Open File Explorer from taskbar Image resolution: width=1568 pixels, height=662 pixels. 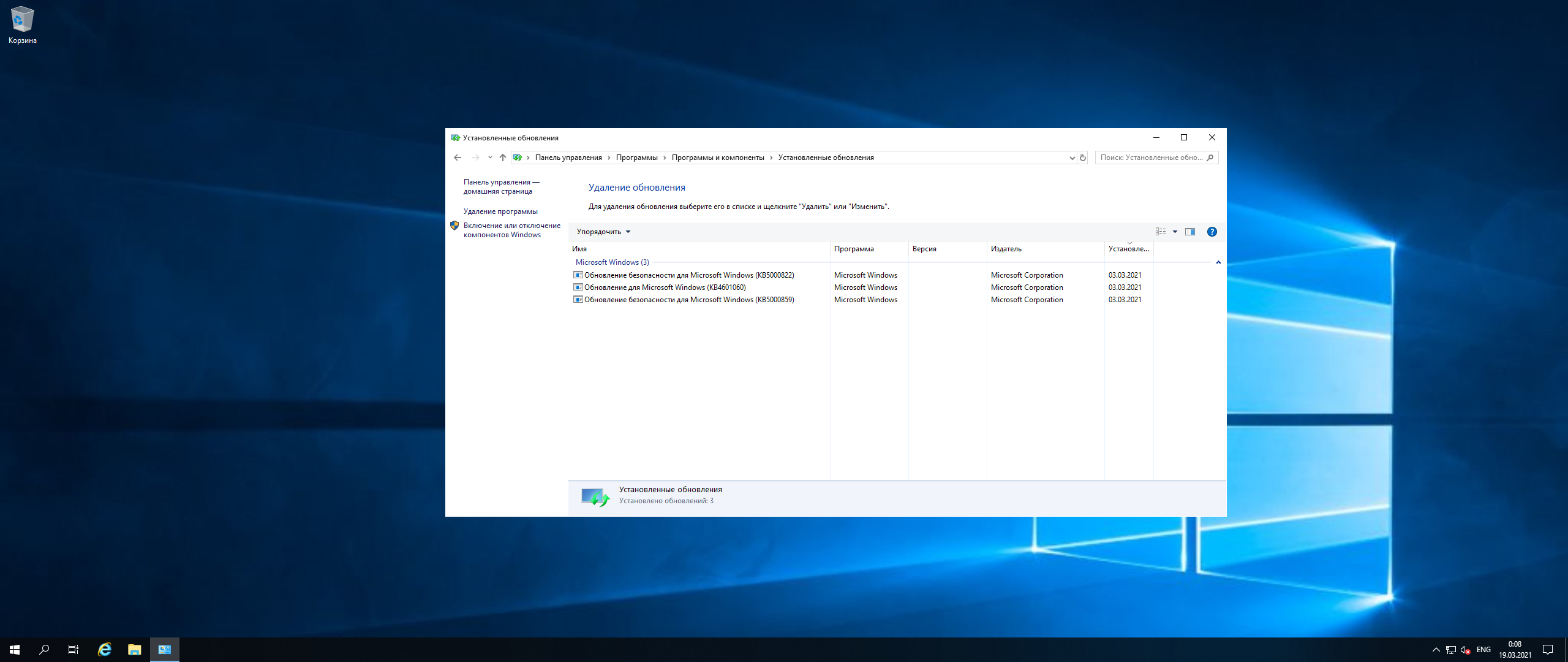(x=134, y=650)
